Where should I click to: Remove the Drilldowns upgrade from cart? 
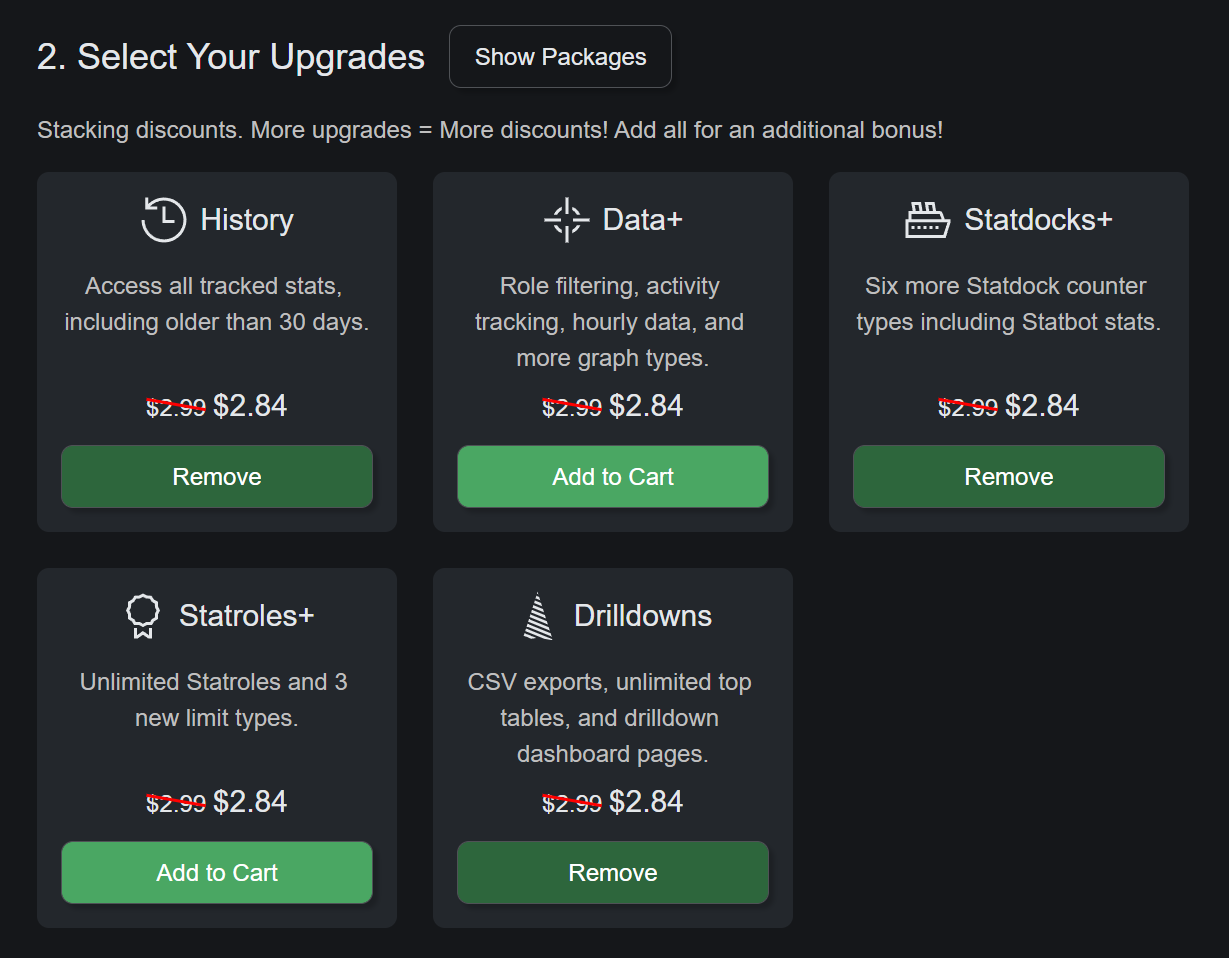613,873
